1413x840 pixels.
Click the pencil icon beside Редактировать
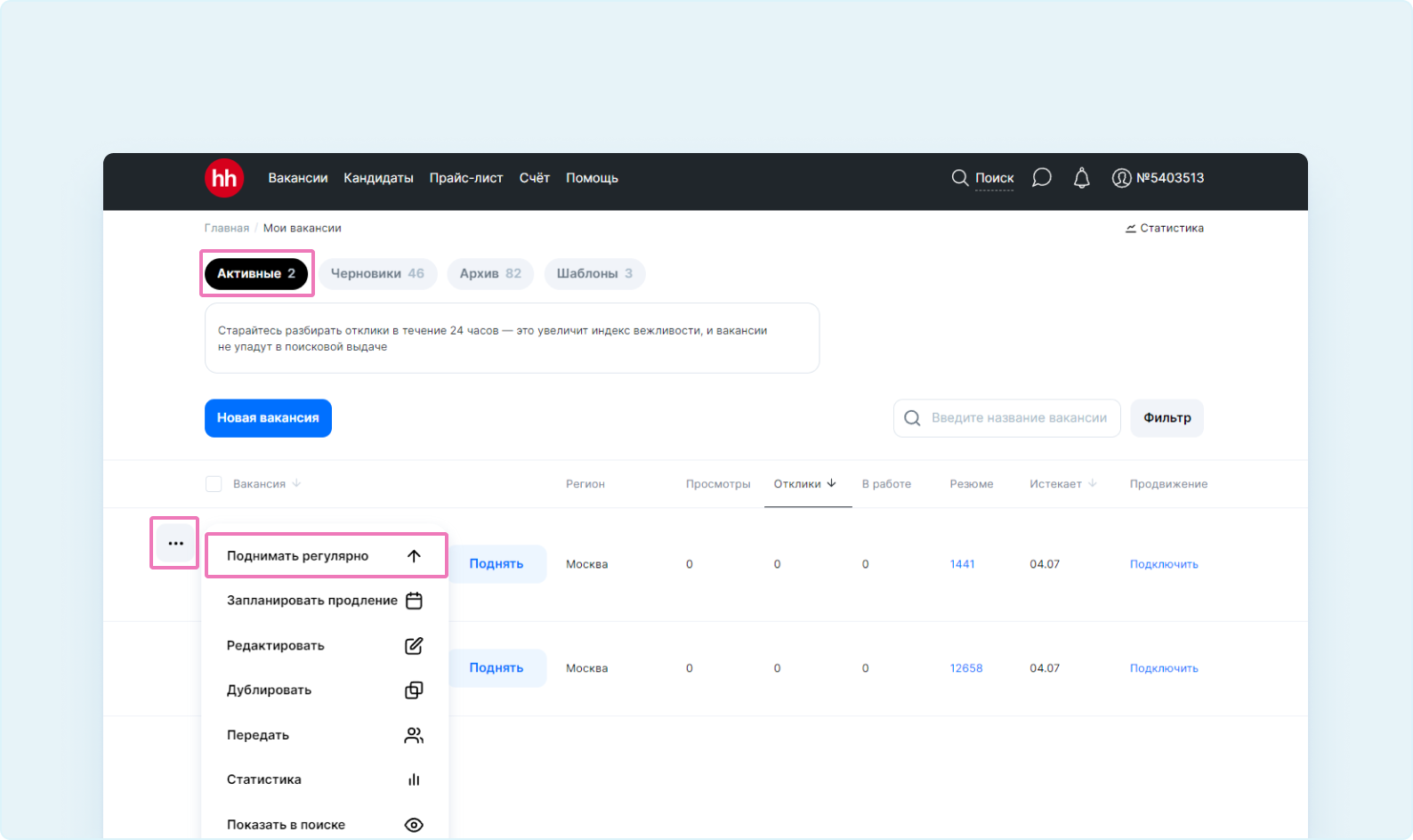pyautogui.click(x=414, y=646)
